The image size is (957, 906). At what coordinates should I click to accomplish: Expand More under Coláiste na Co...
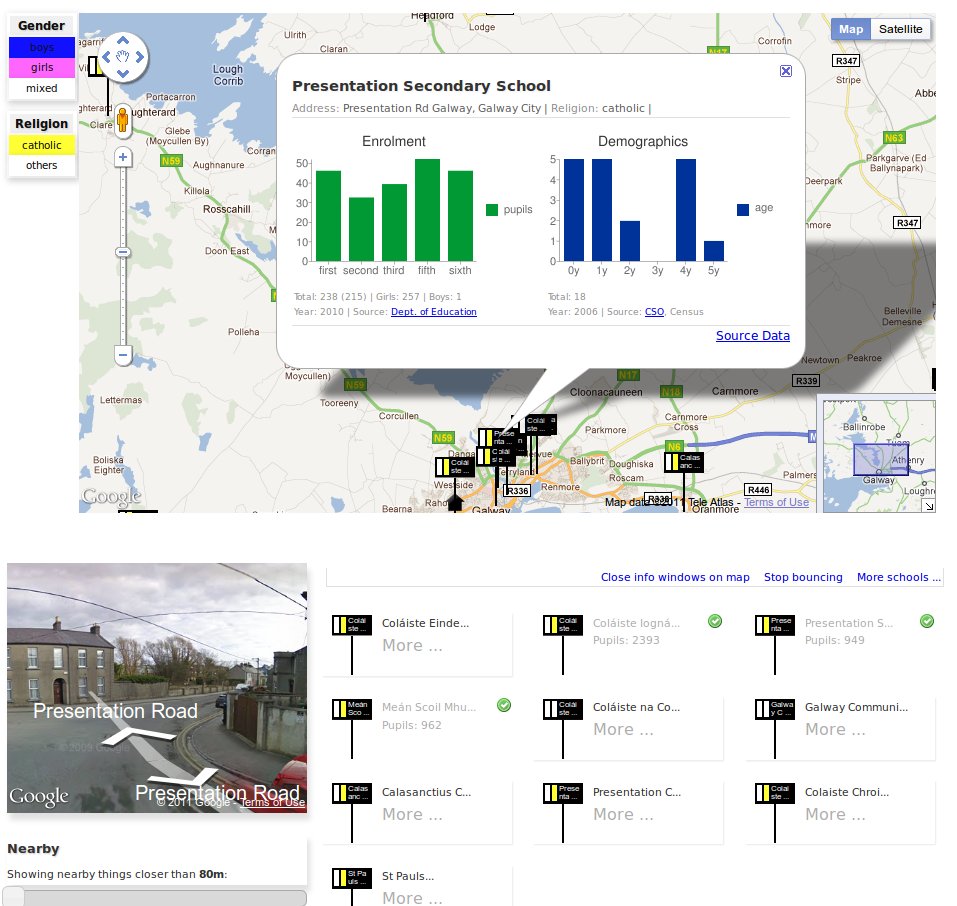point(623,730)
